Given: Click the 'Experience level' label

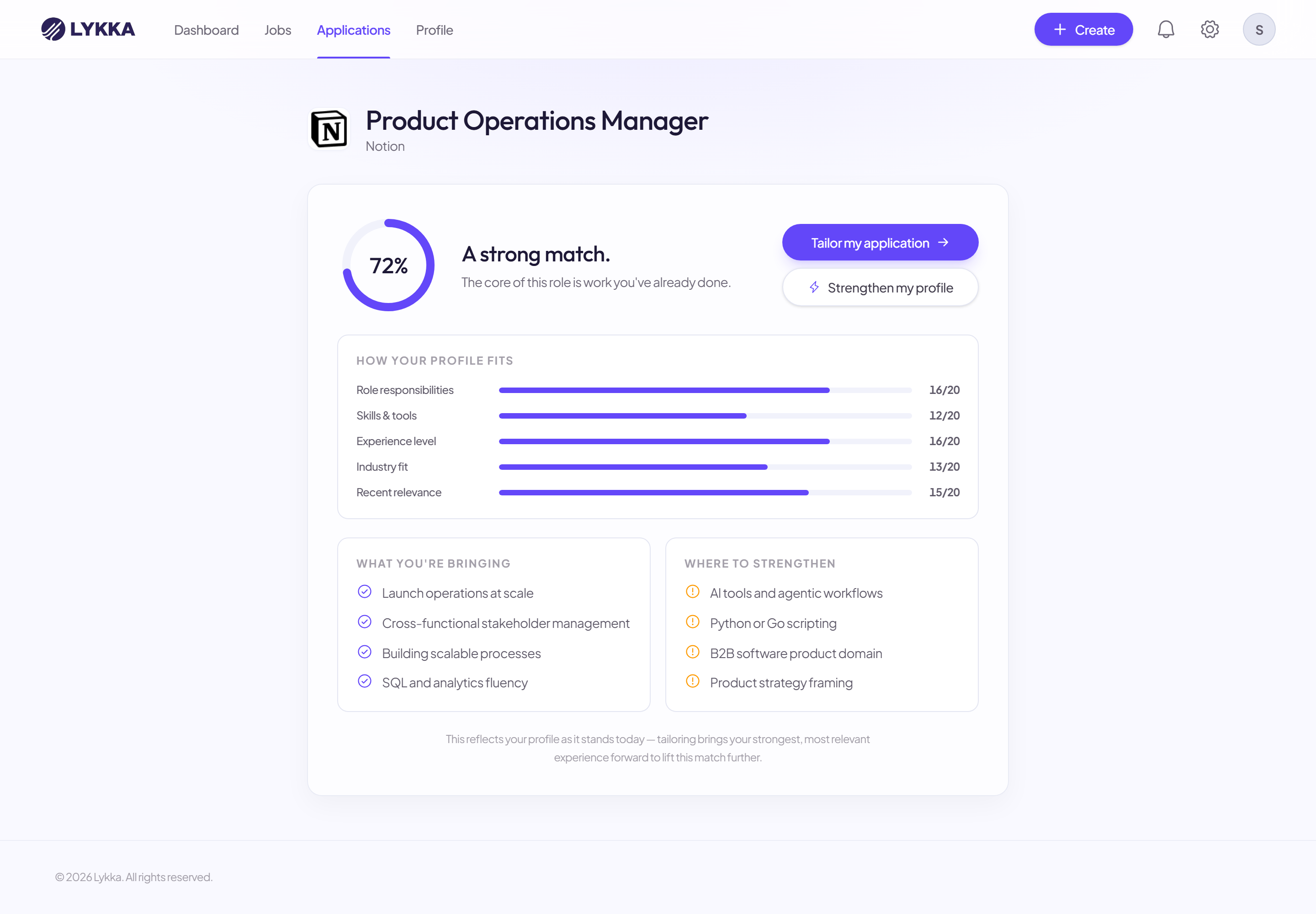Looking at the screenshot, I should [396, 441].
